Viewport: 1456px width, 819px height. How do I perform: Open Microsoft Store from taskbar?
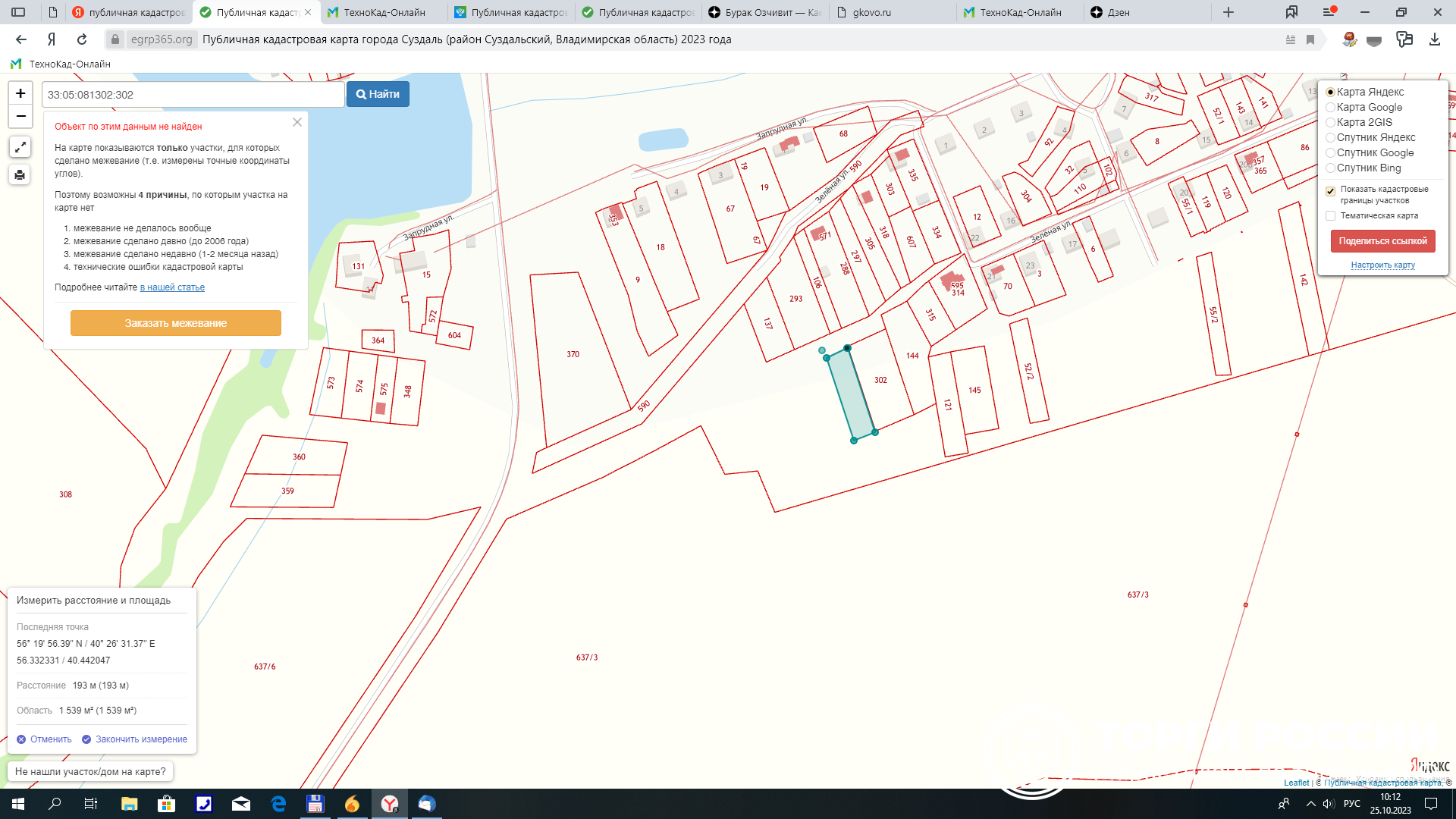(x=166, y=804)
